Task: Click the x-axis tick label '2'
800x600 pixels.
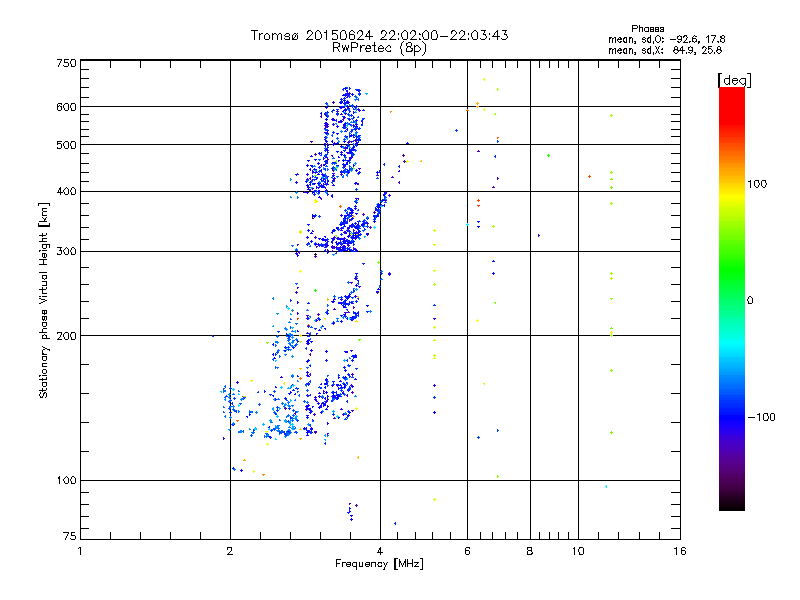Action: (230, 551)
